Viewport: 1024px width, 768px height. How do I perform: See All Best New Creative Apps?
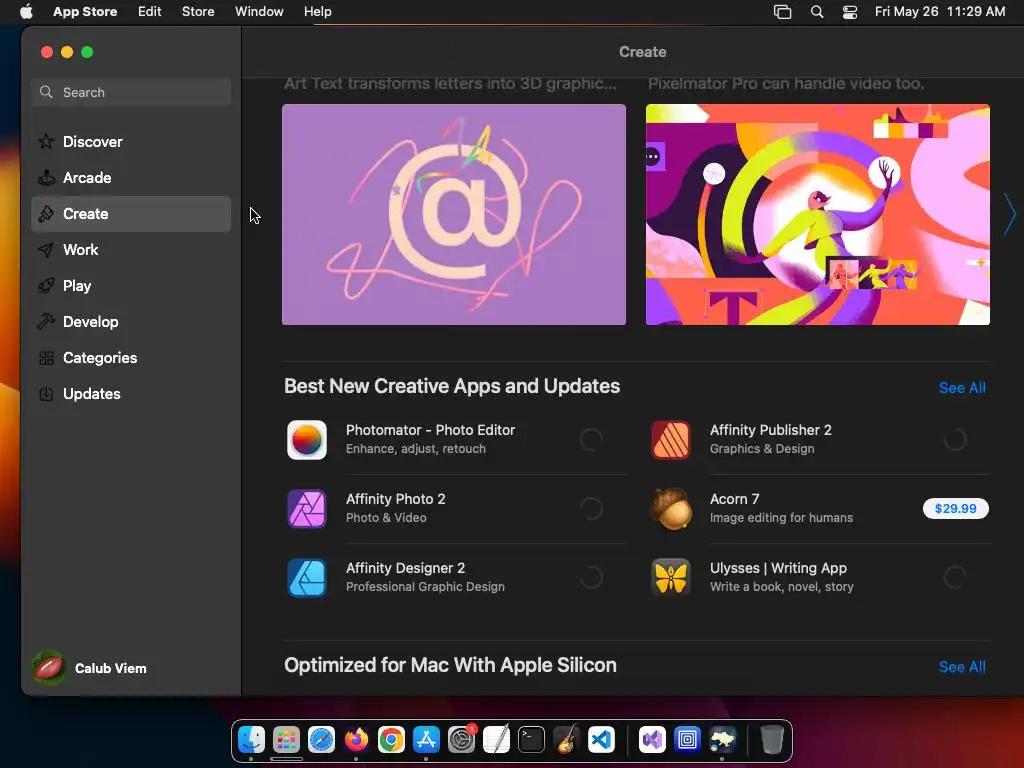[x=962, y=387]
